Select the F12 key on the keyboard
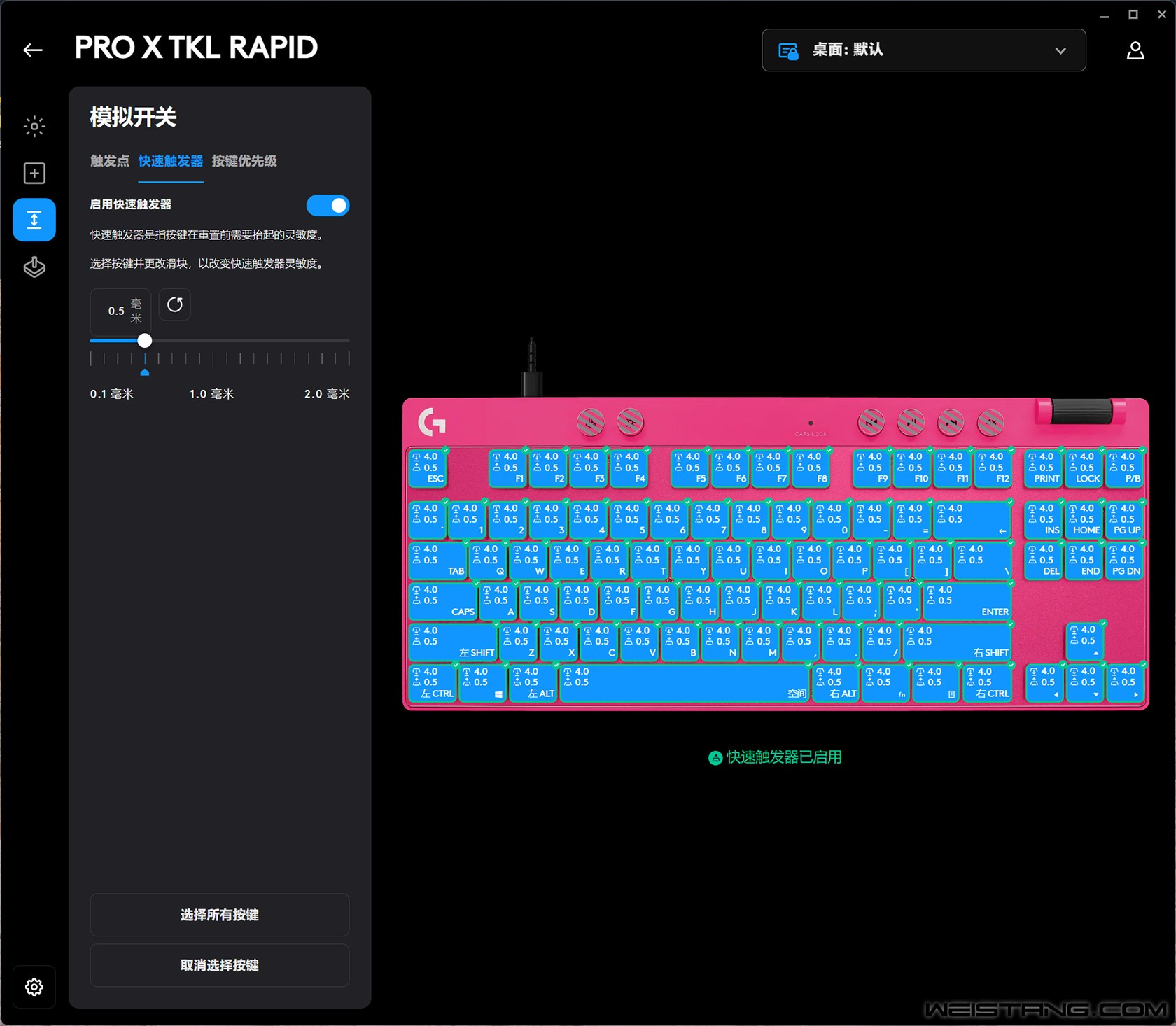 (x=993, y=468)
